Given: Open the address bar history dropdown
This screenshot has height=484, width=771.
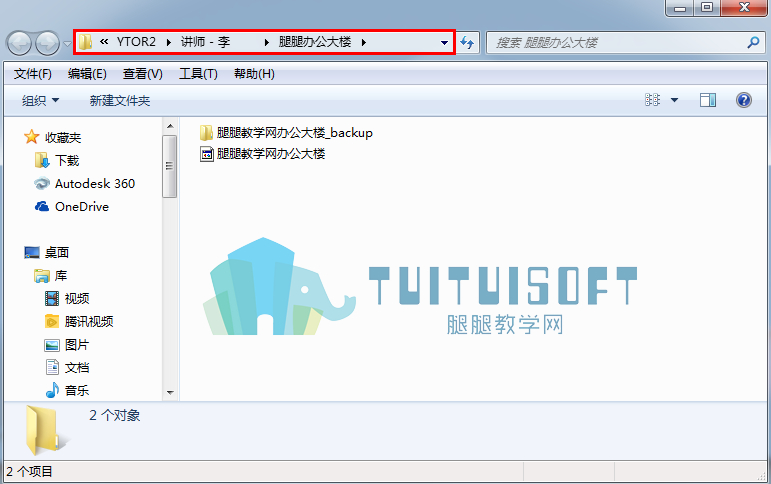Looking at the screenshot, I should coord(444,43).
